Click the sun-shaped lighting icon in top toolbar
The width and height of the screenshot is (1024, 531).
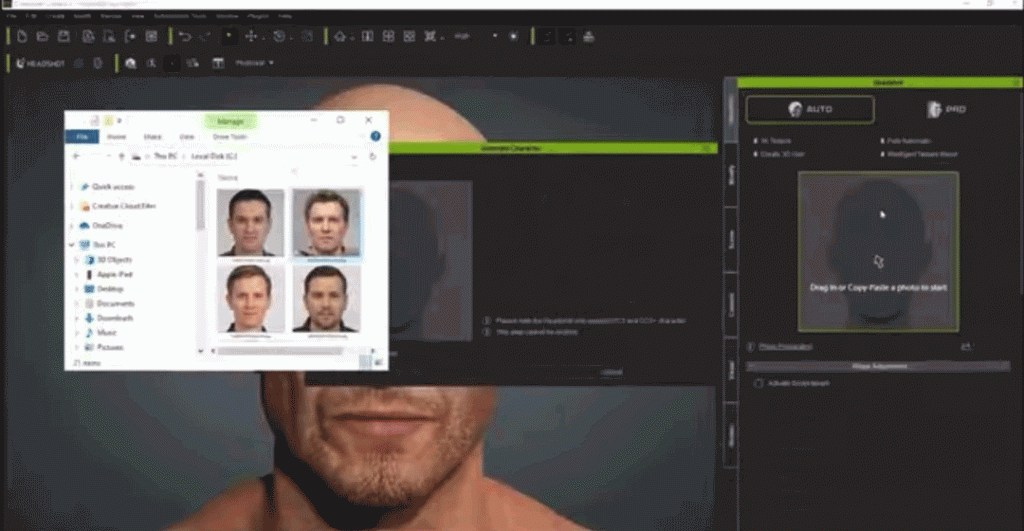(x=514, y=37)
